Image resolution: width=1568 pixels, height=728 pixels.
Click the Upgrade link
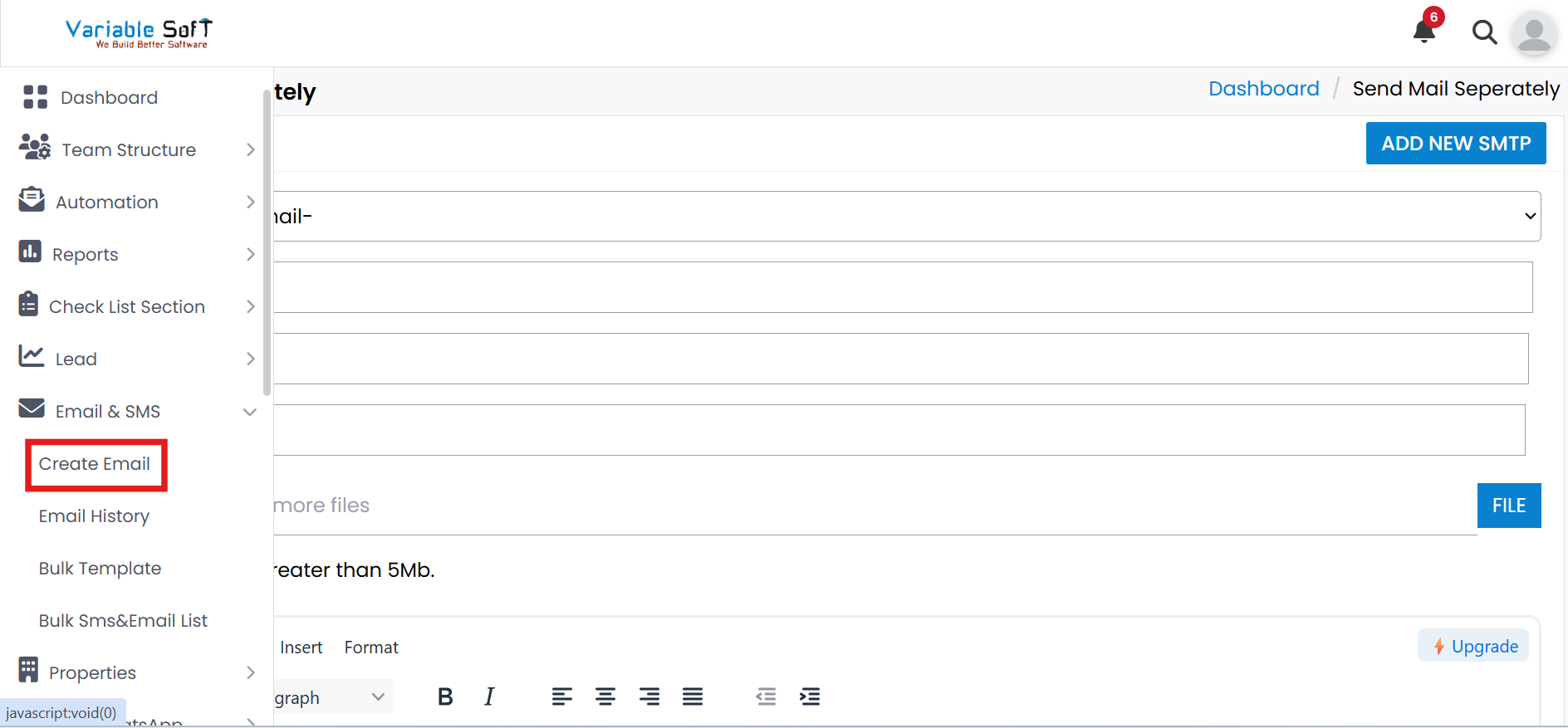1472,646
